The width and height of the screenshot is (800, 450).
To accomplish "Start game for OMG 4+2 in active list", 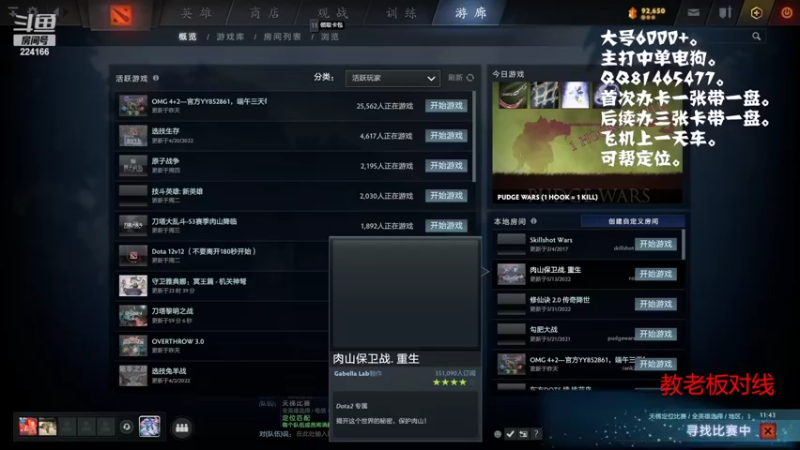I will pyautogui.click(x=446, y=106).
